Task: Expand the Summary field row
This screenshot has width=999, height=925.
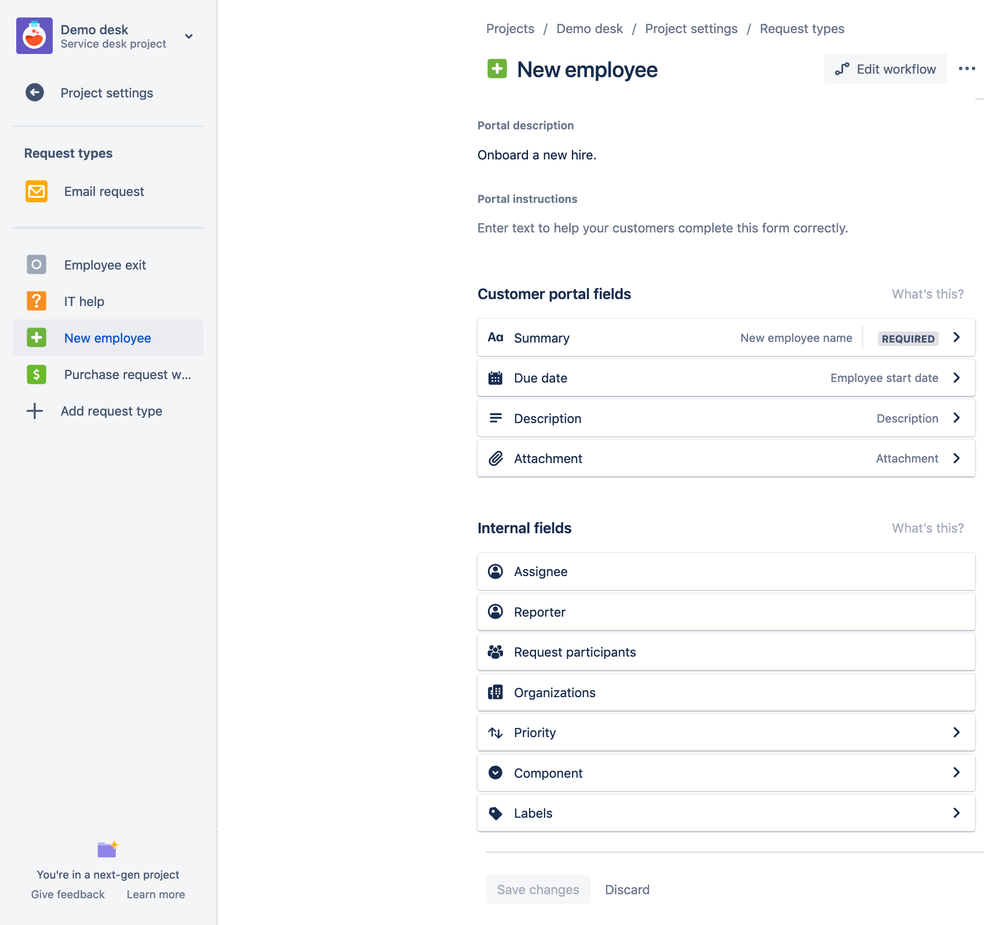Action: (x=957, y=338)
